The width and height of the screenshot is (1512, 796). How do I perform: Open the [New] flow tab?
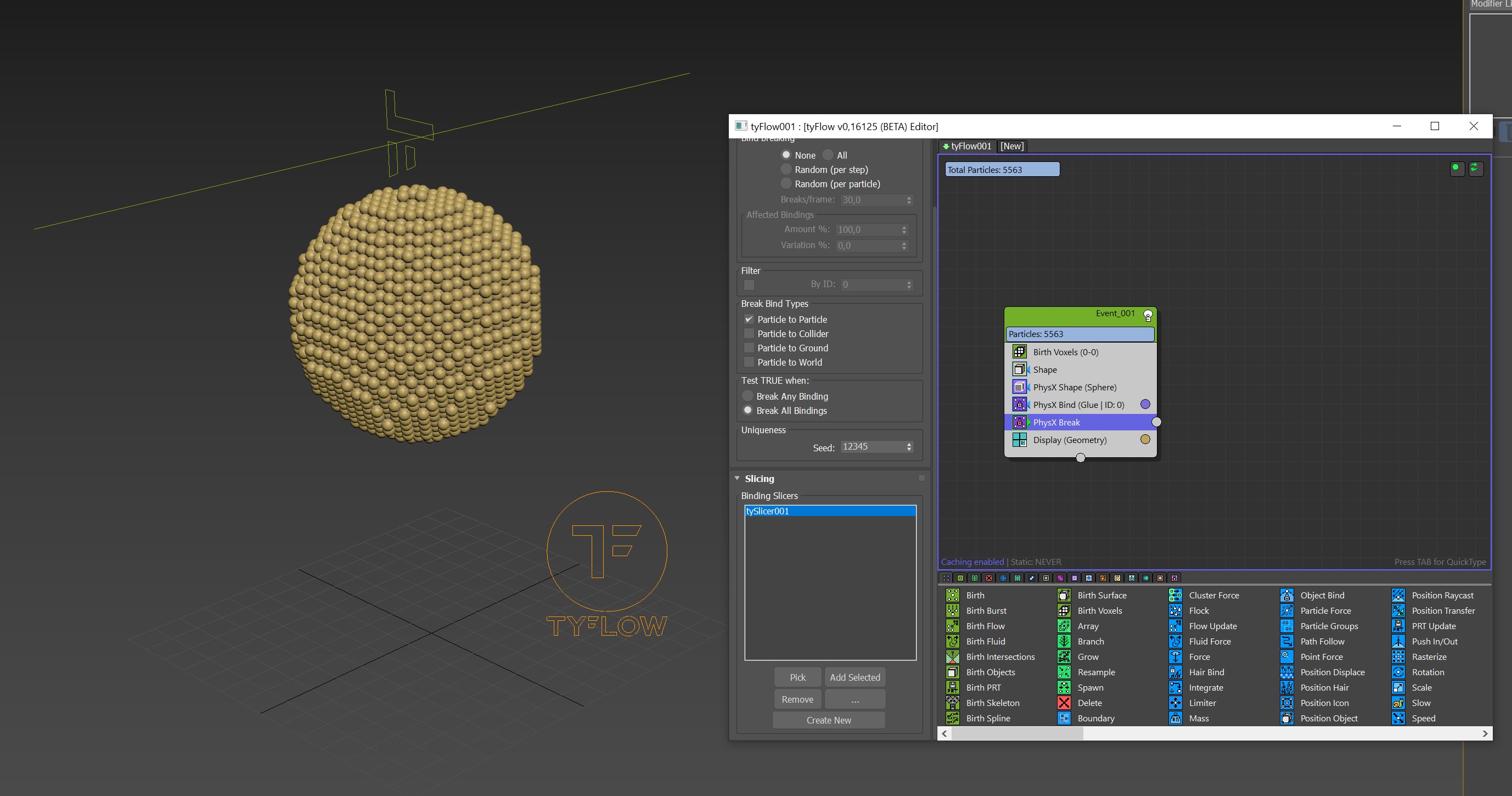1012,146
